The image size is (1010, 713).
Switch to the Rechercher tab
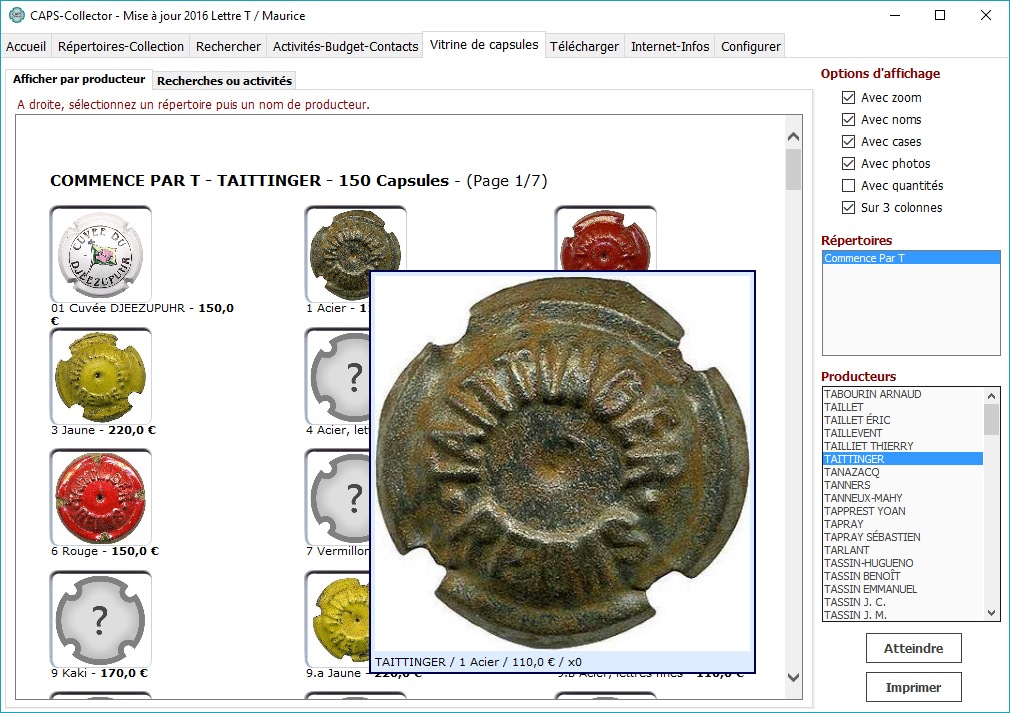pos(228,46)
